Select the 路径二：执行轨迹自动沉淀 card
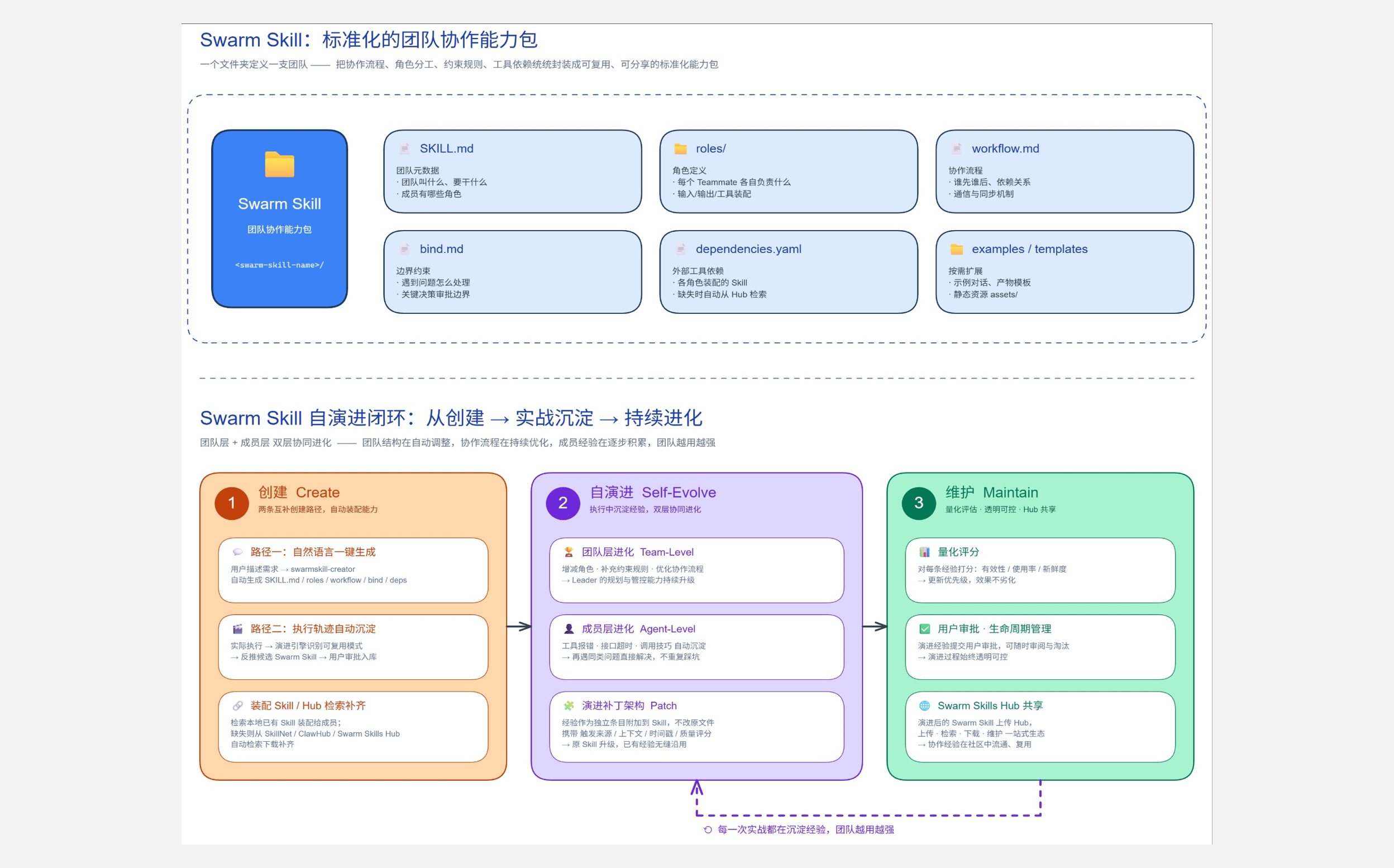The image size is (1394, 868). pos(353,647)
